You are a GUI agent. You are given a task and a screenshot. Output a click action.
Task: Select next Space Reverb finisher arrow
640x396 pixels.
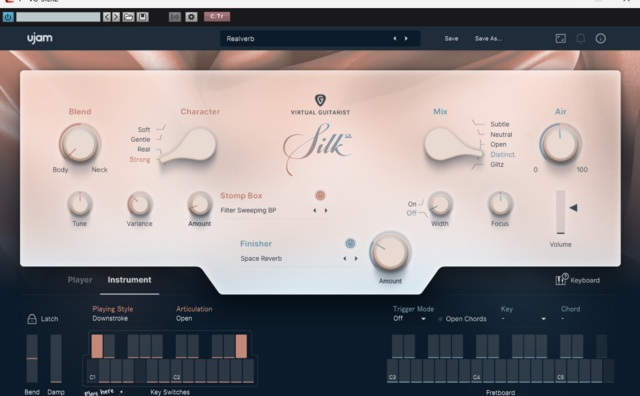[x=356, y=258]
